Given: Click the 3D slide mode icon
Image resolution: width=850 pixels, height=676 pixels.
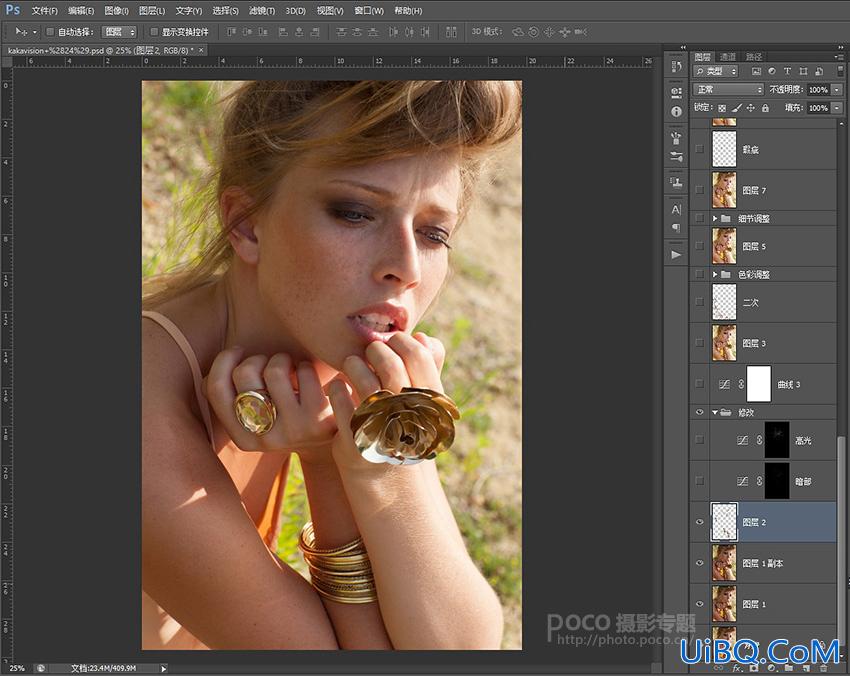Looking at the screenshot, I should point(565,32).
